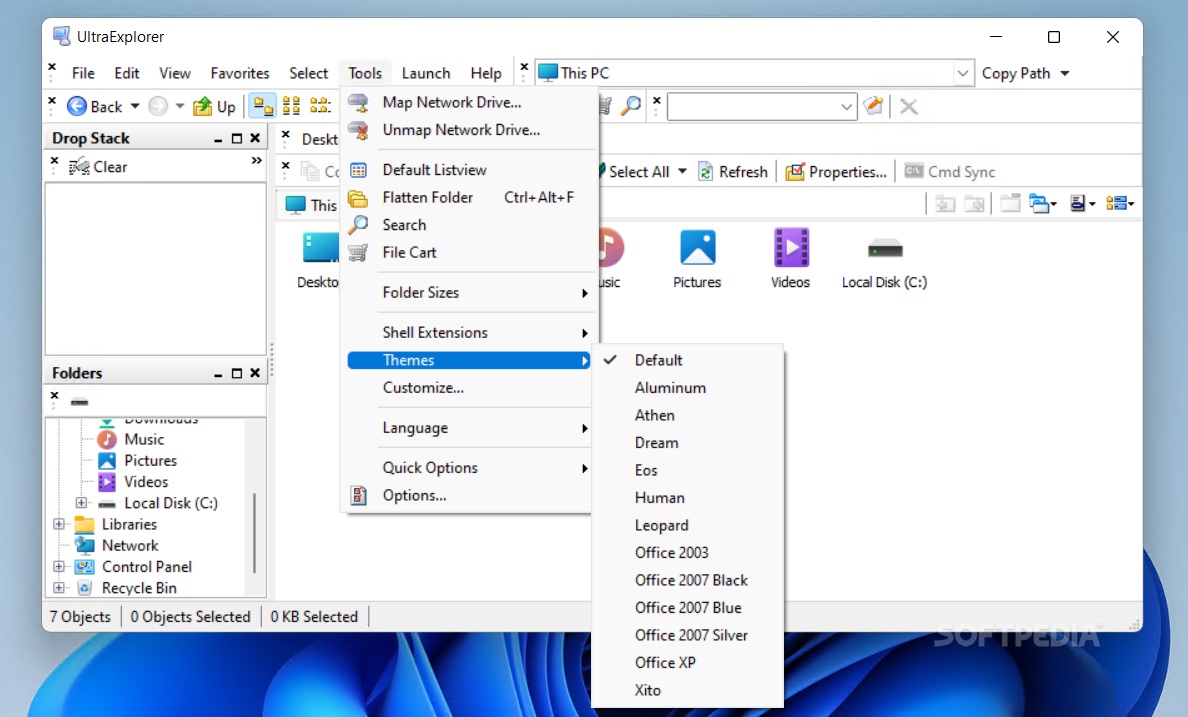Expand the Local Disk (C:) tree node
Screen dimensions: 1188x717
tap(81, 503)
